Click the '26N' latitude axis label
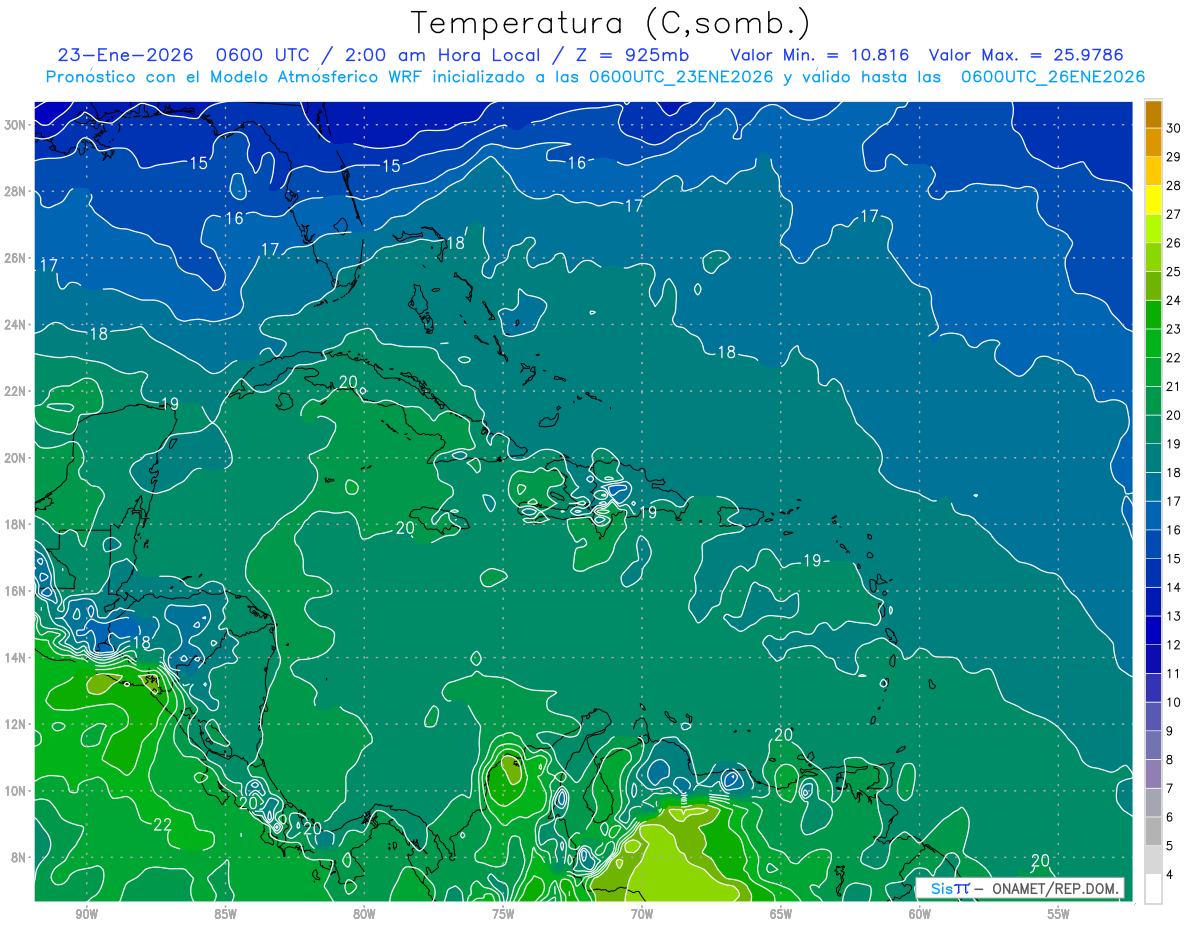The height and width of the screenshot is (927, 1200). (16, 258)
